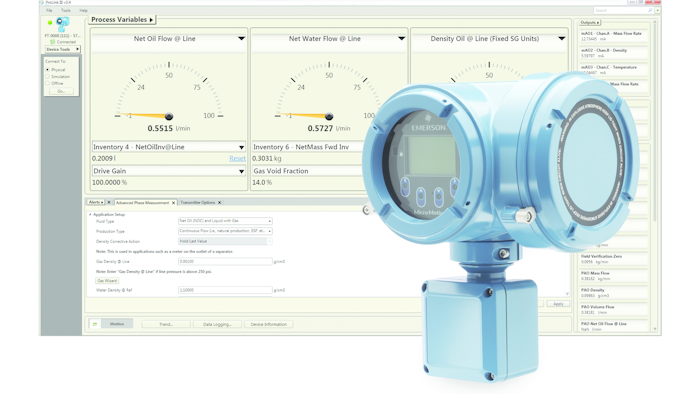This screenshot has width=700, height=394.
Task: Click the Reset inventory link
Action: click(x=238, y=158)
